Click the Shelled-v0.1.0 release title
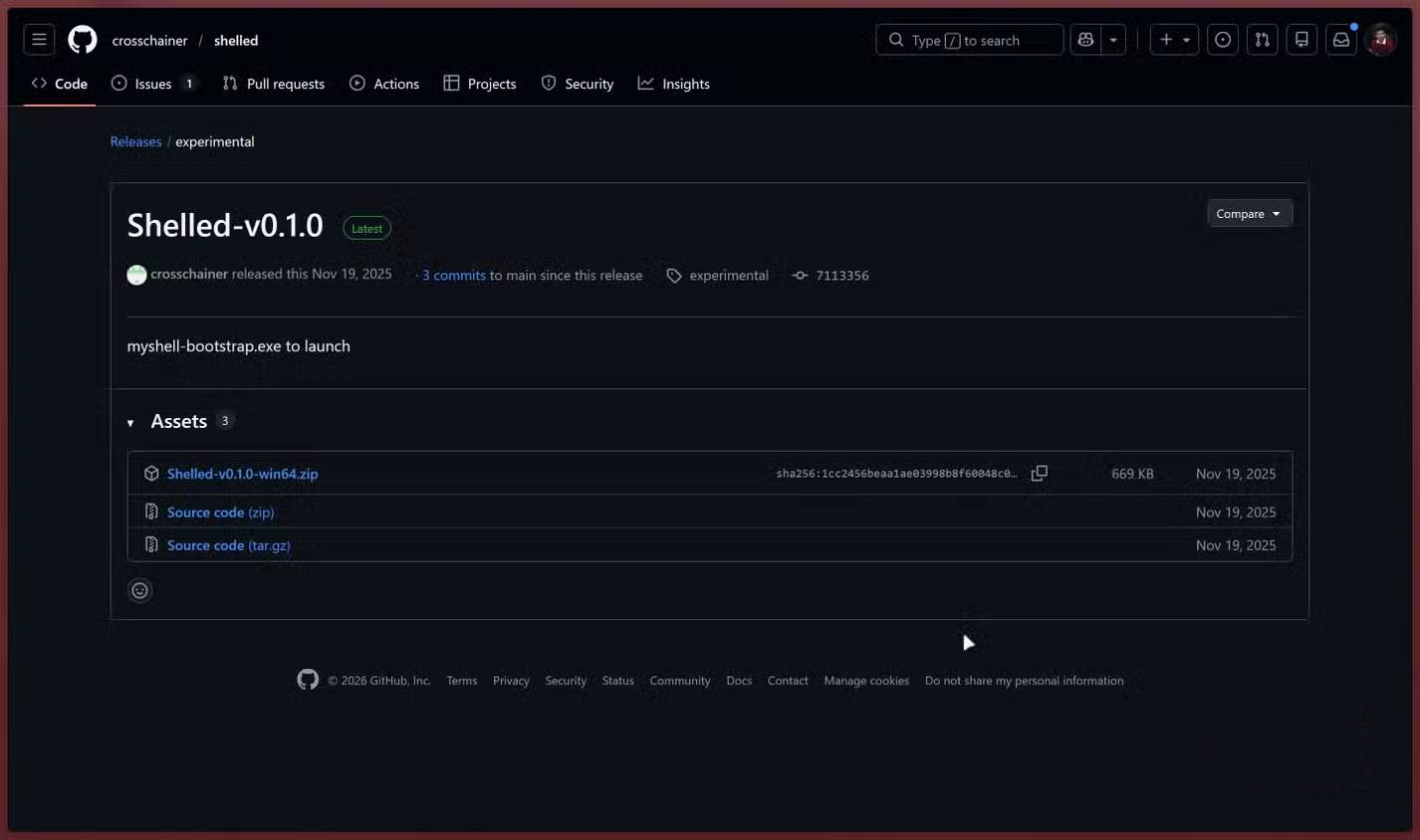 click(225, 226)
